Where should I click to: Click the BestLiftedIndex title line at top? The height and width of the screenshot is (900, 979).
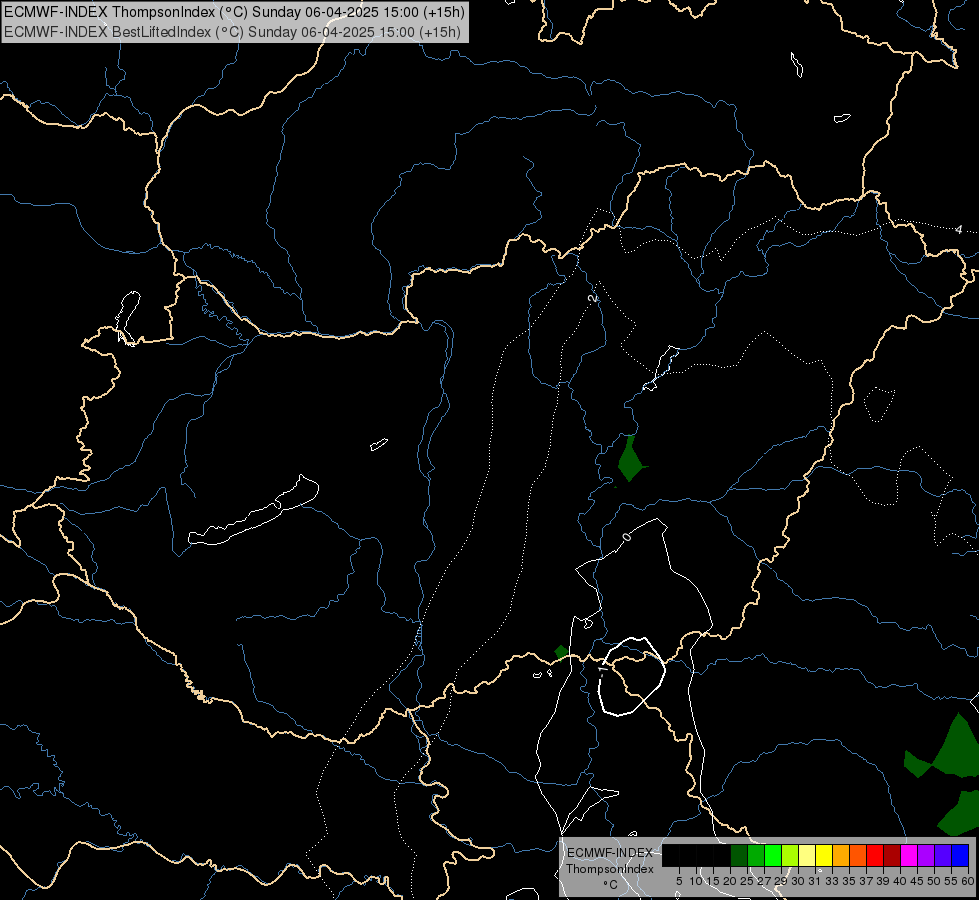pos(232,32)
